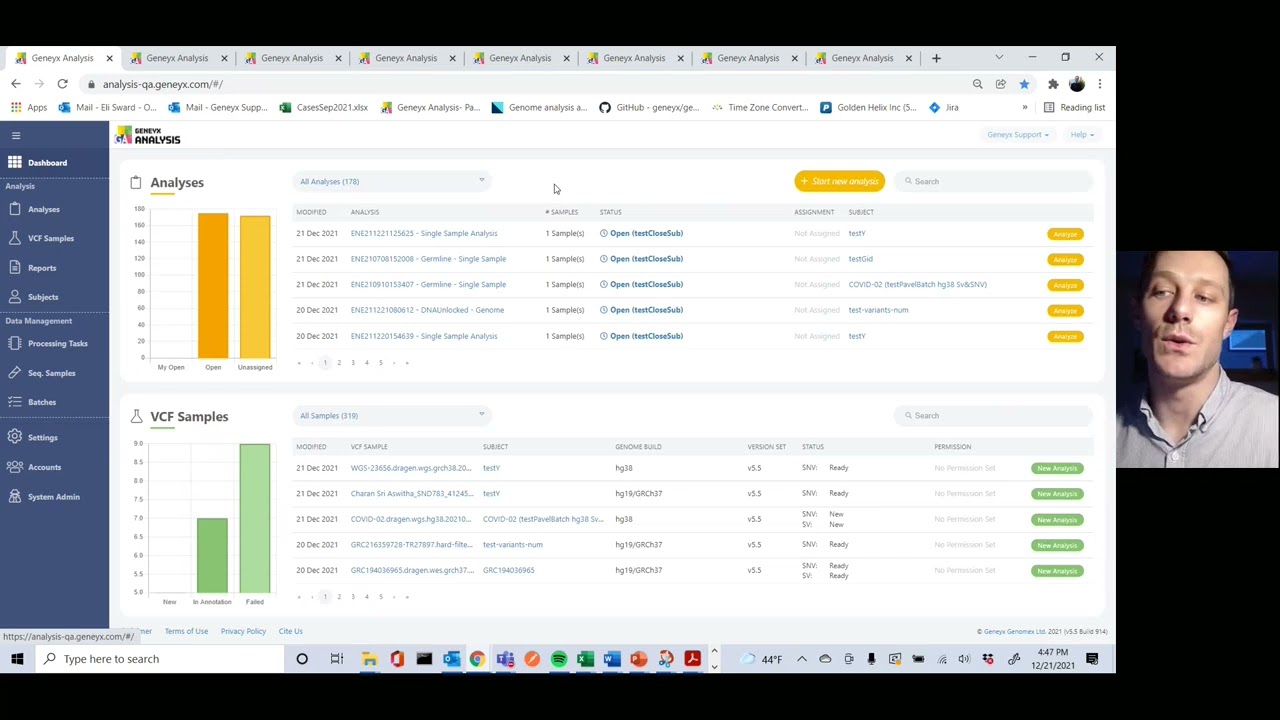Open Seq. Samples in the sidebar

pos(51,373)
